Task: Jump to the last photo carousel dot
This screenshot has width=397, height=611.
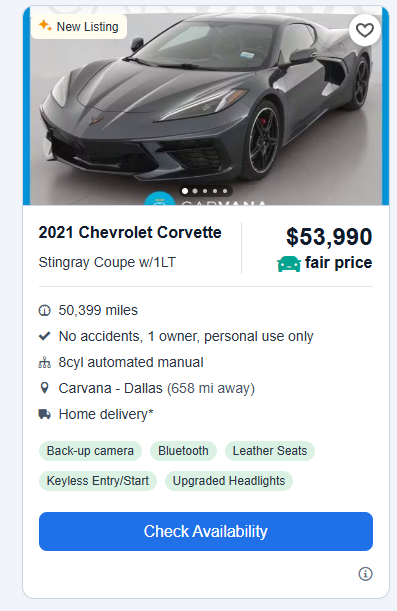Action: point(225,191)
